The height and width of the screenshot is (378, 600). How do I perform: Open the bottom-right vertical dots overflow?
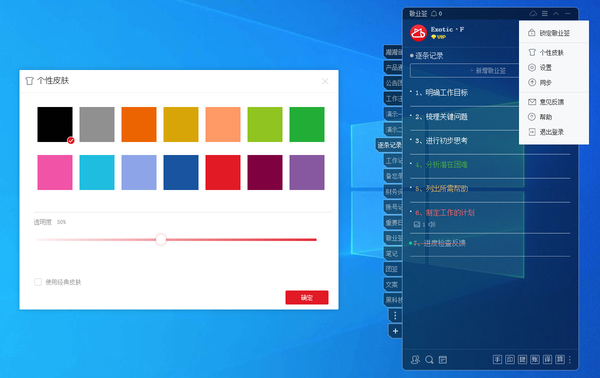click(x=570, y=360)
